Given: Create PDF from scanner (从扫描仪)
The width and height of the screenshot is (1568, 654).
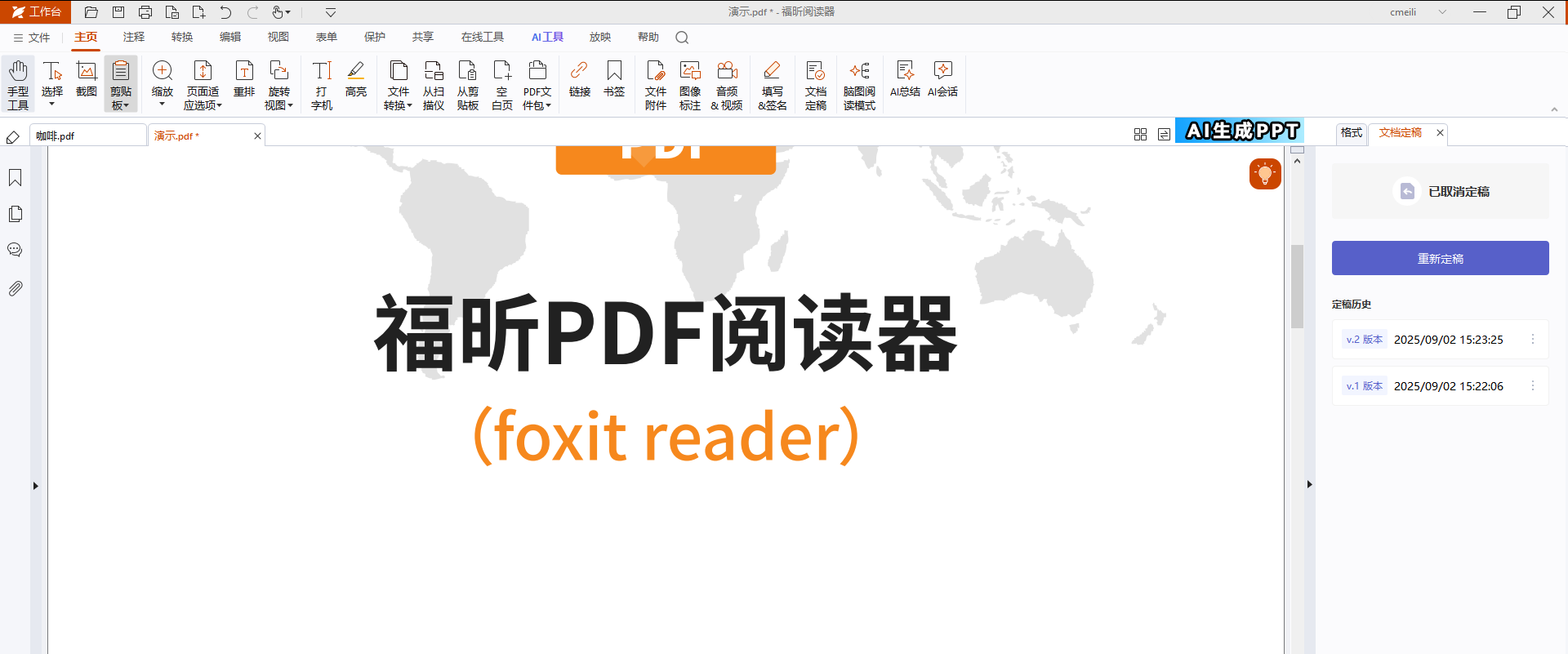Looking at the screenshot, I should [x=434, y=84].
